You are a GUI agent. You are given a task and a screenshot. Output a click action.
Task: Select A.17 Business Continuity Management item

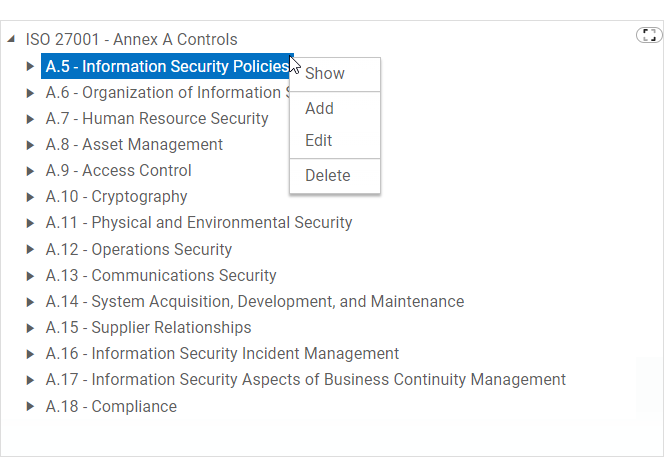click(305, 379)
